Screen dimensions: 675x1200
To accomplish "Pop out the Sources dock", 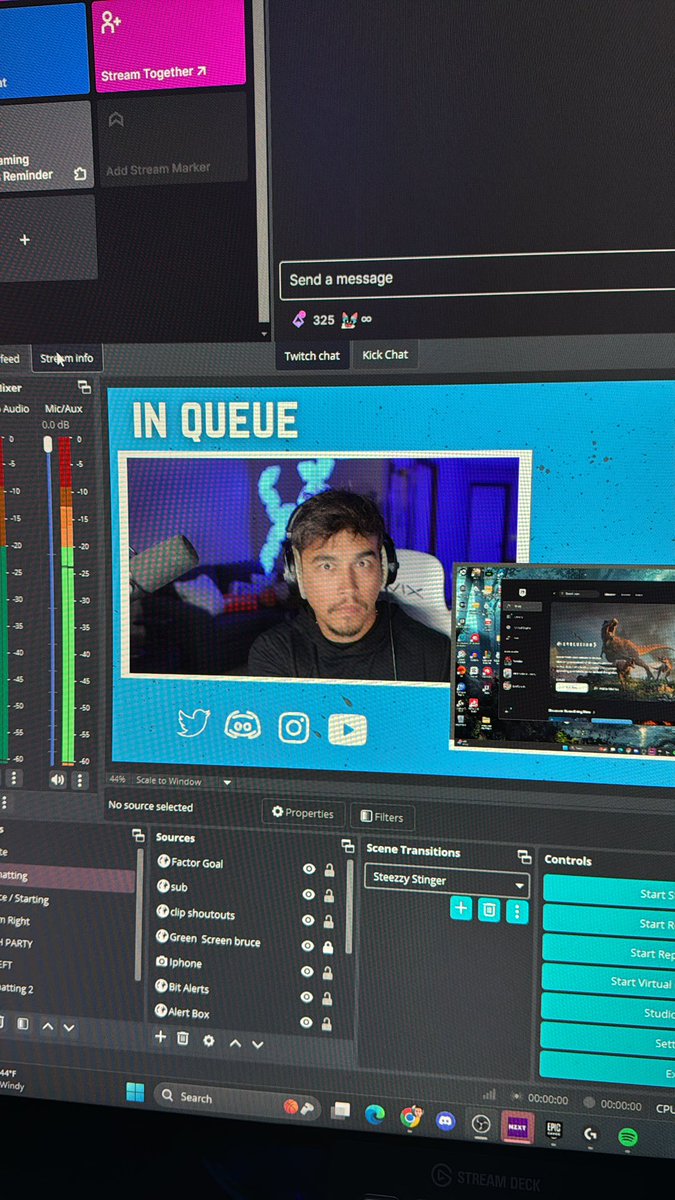I will pos(347,846).
